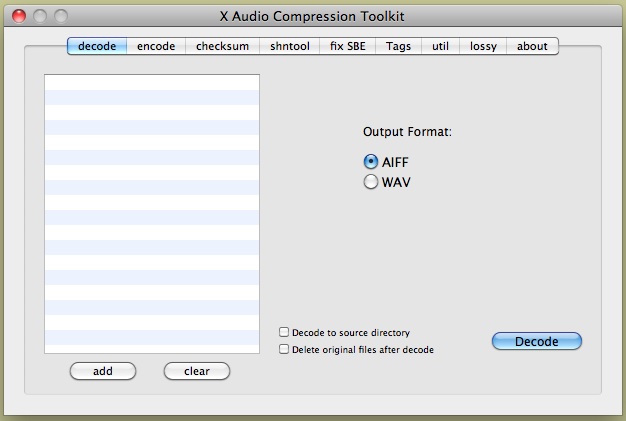The width and height of the screenshot is (626, 421).
Task: Go to the fix SBE tab
Action: coord(348,46)
